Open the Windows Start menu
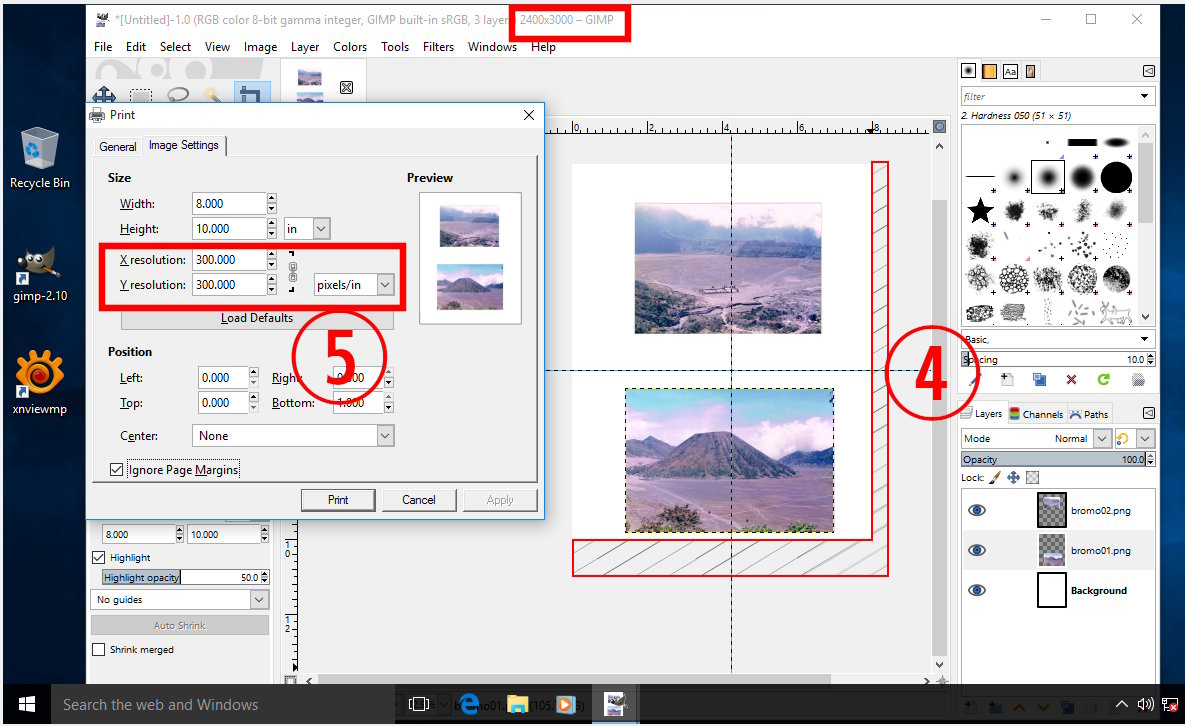Screen dimensions: 1185x726 point(26,704)
